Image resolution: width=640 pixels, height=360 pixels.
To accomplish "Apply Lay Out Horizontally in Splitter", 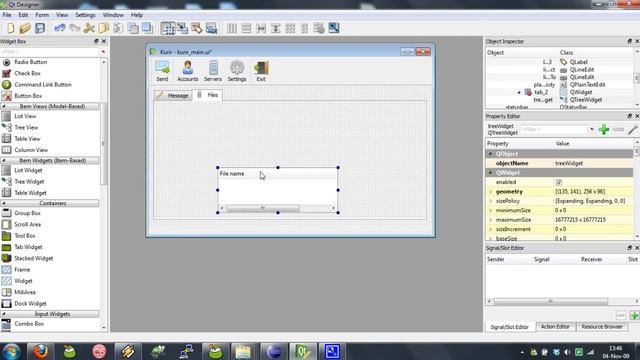I will pyautogui.click(x=261, y=28).
